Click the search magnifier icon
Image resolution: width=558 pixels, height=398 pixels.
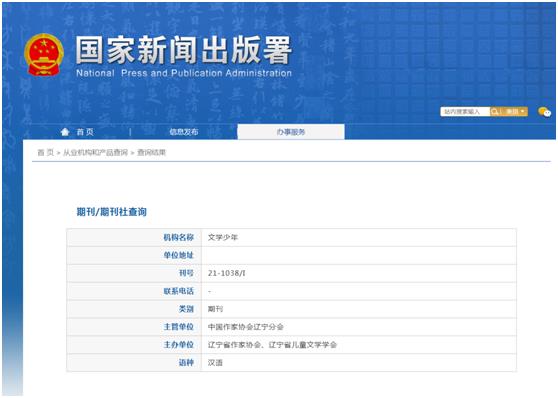click(494, 112)
